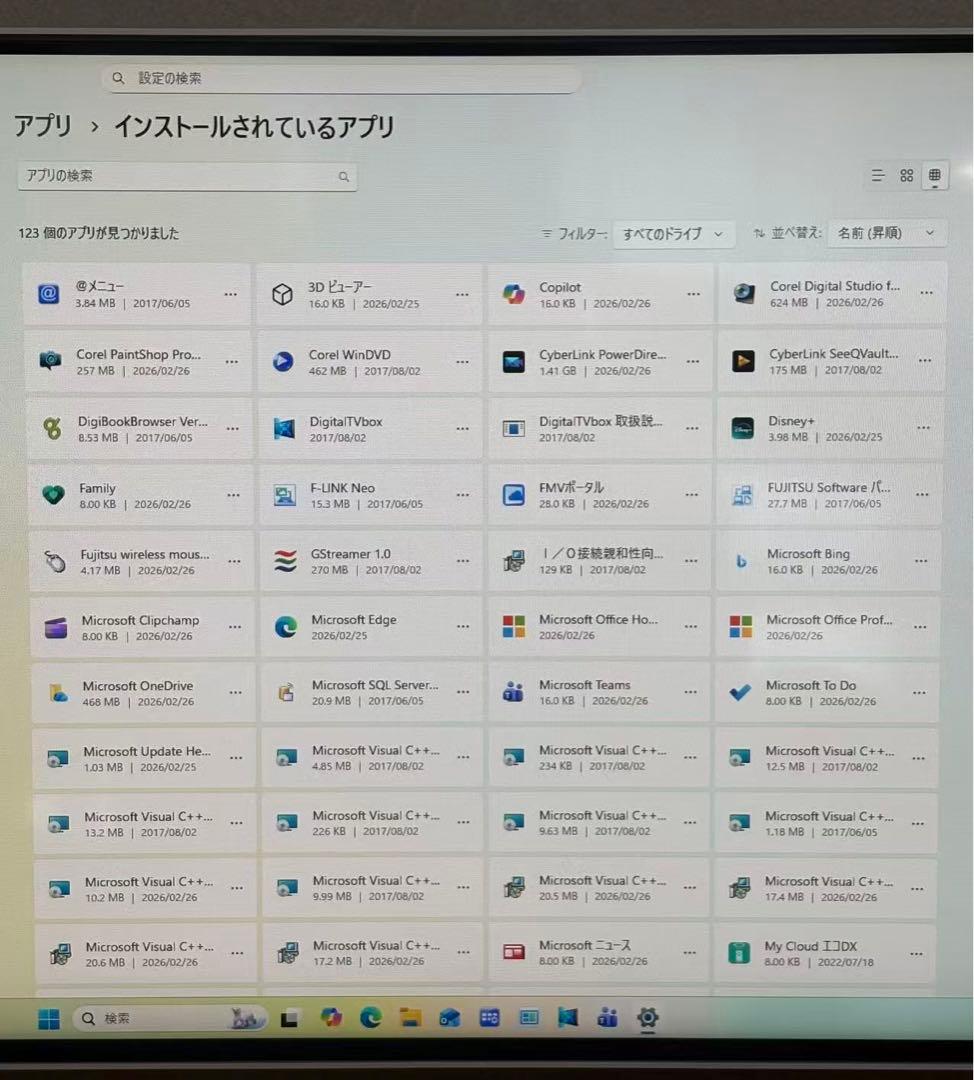Switch to list view layout

click(x=878, y=176)
